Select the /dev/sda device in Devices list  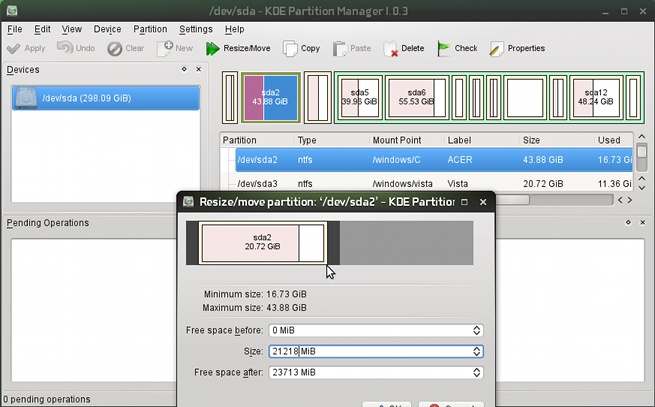coord(85,98)
